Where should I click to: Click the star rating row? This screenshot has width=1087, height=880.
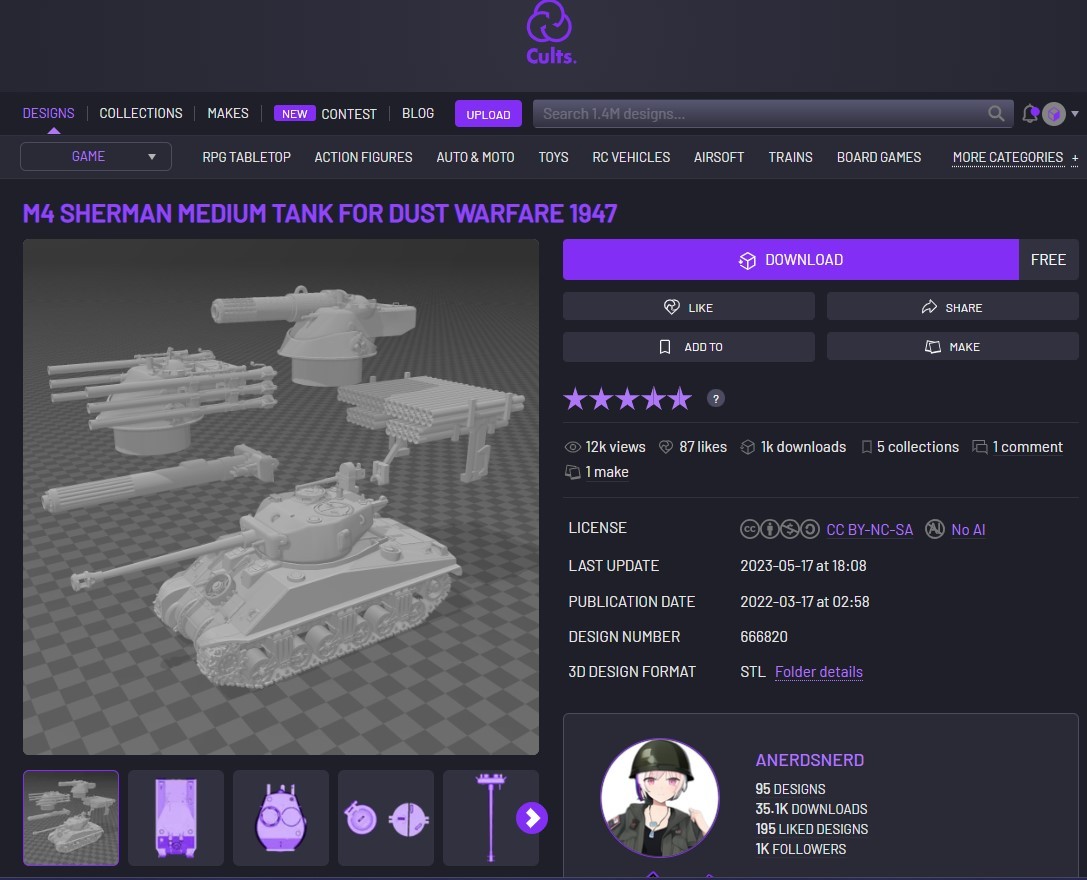[627, 399]
